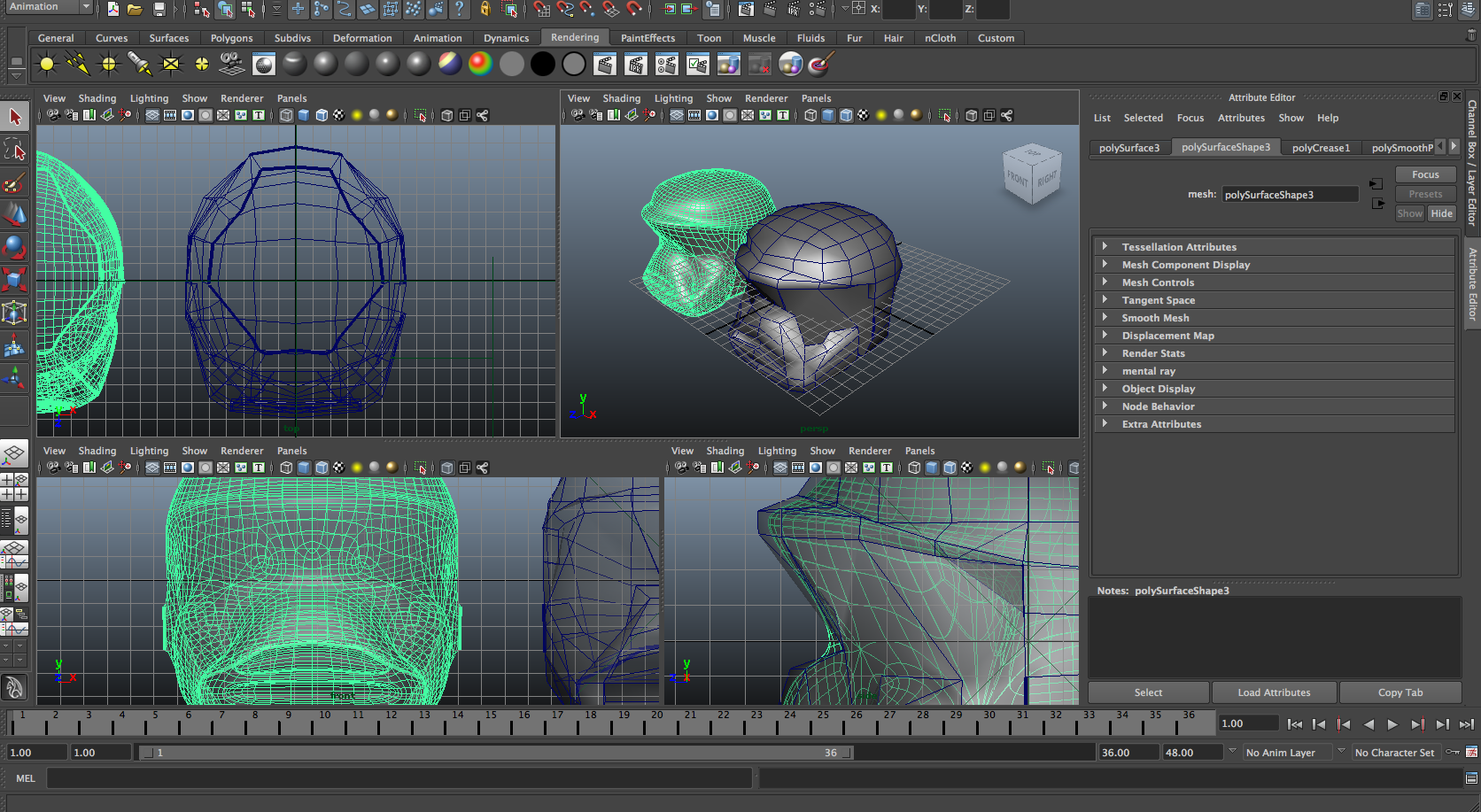Screen dimensions: 1481x812
Task: Click the rainbow Ramp texture icon on the shelf
Action: point(480,64)
